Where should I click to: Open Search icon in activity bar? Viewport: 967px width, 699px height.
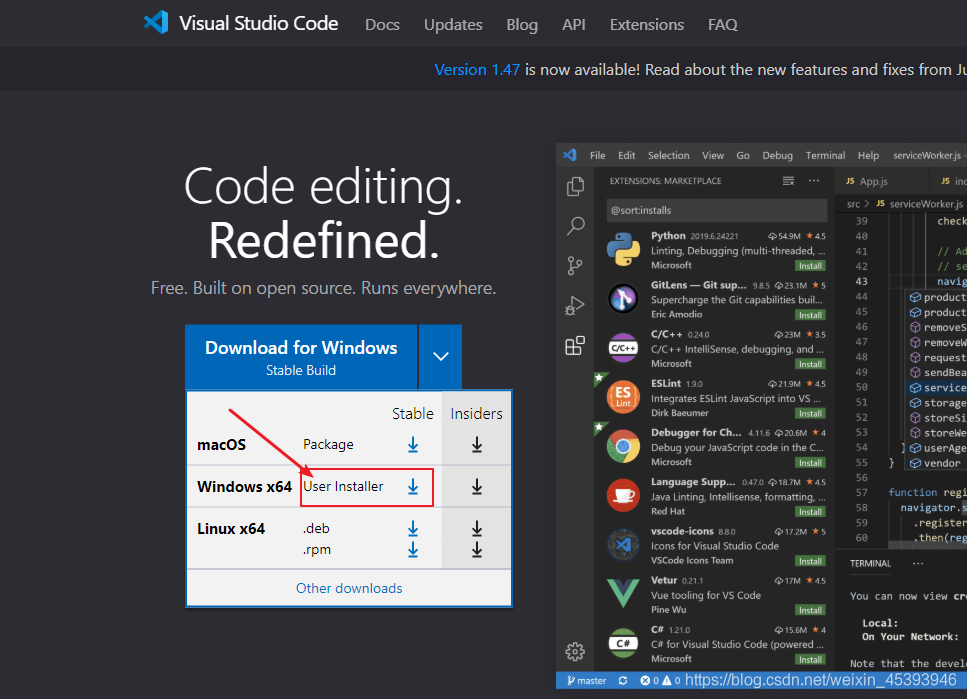coord(575,226)
